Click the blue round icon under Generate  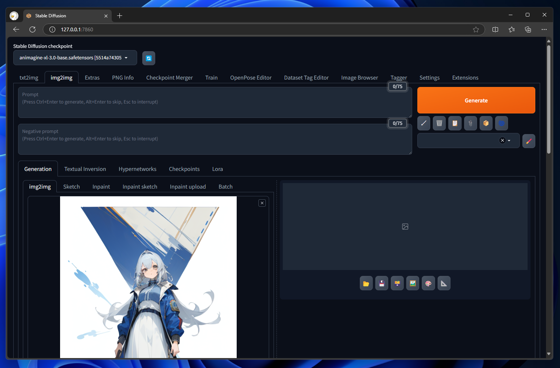click(x=501, y=123)
